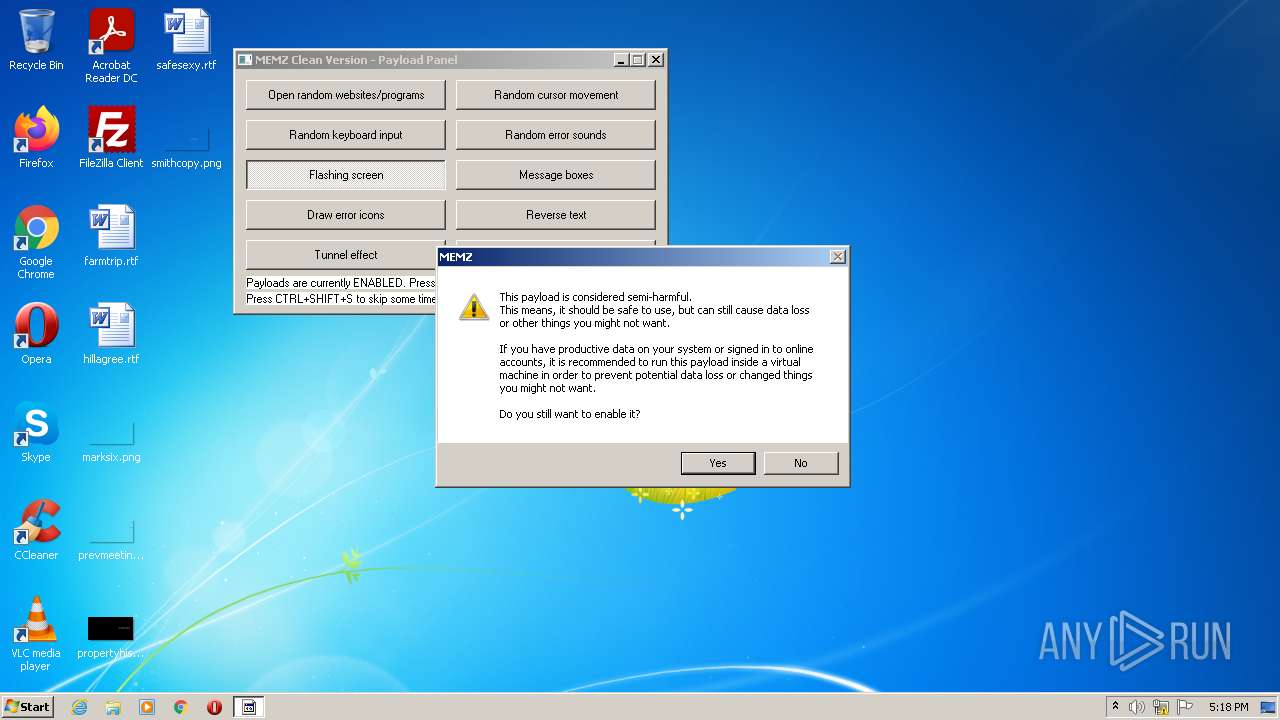1280x720 pixels.
Task: Select hillagree.rtf desktop document
Action: 111,334
